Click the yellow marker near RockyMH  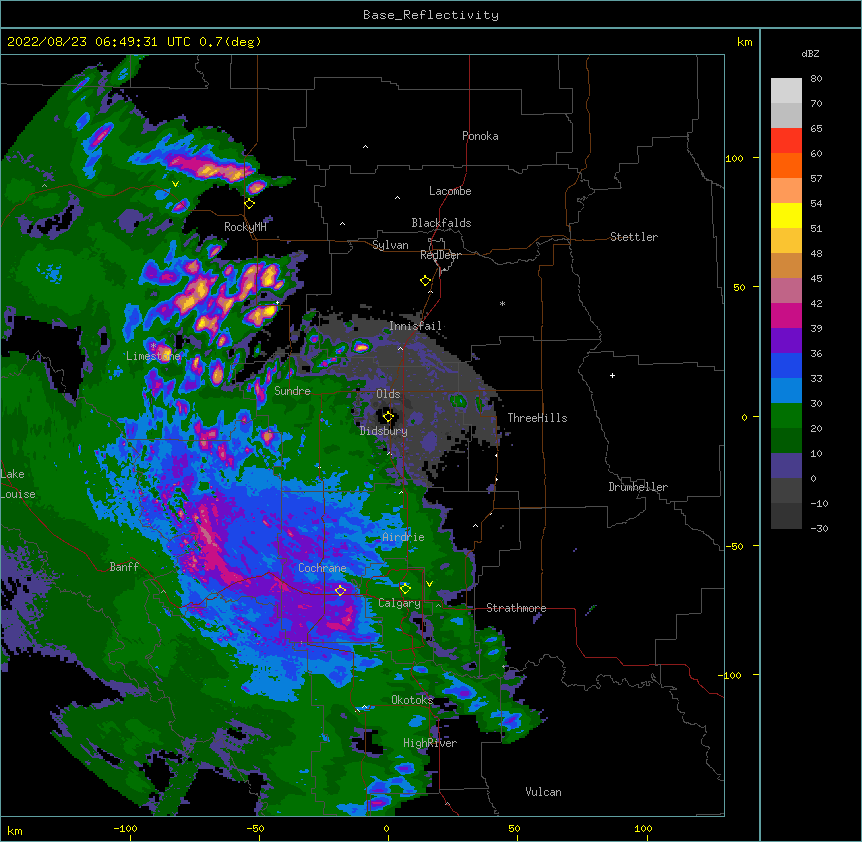(x=250, y=203)
